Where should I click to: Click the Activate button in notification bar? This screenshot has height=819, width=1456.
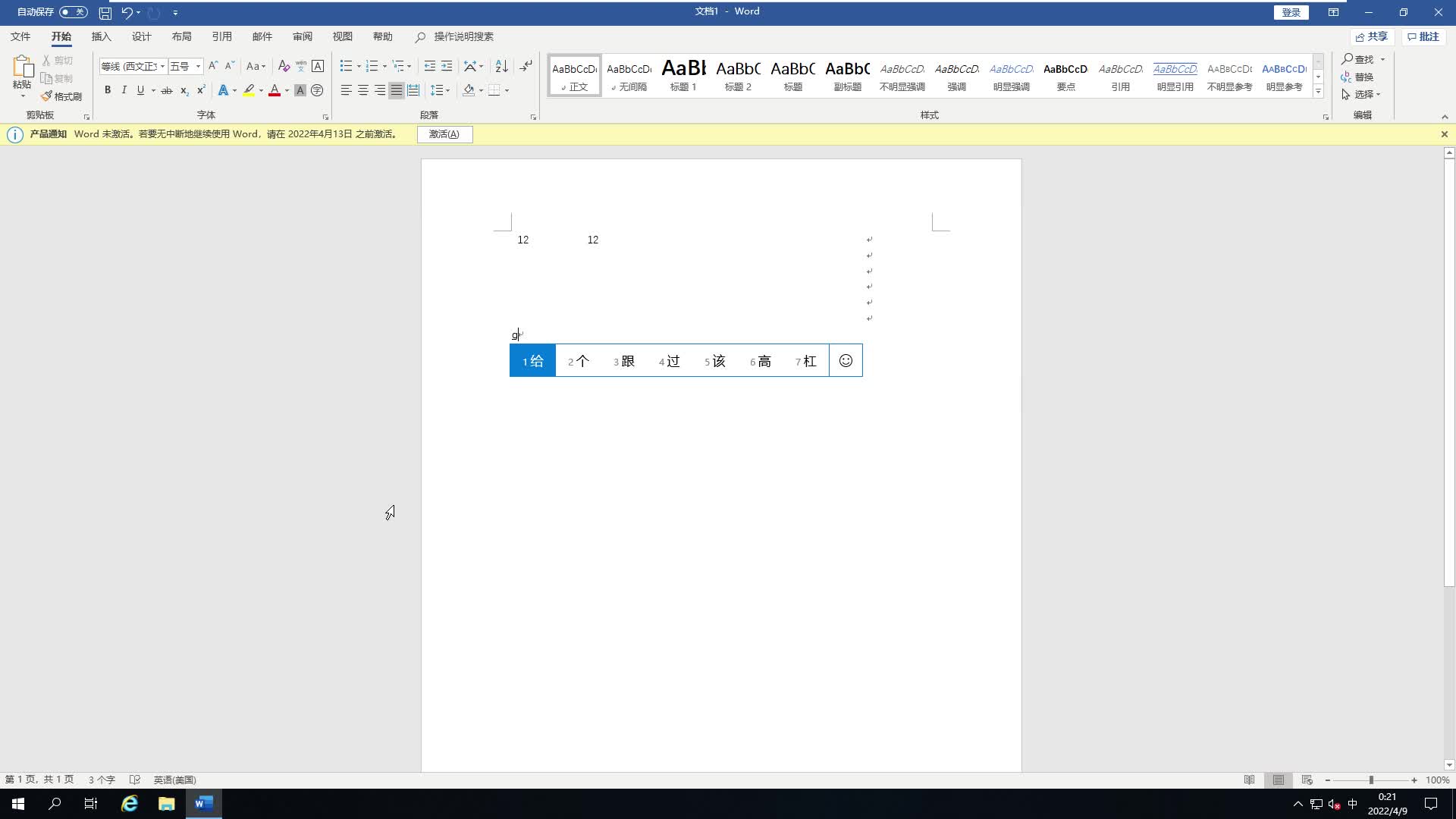point(444,134)
